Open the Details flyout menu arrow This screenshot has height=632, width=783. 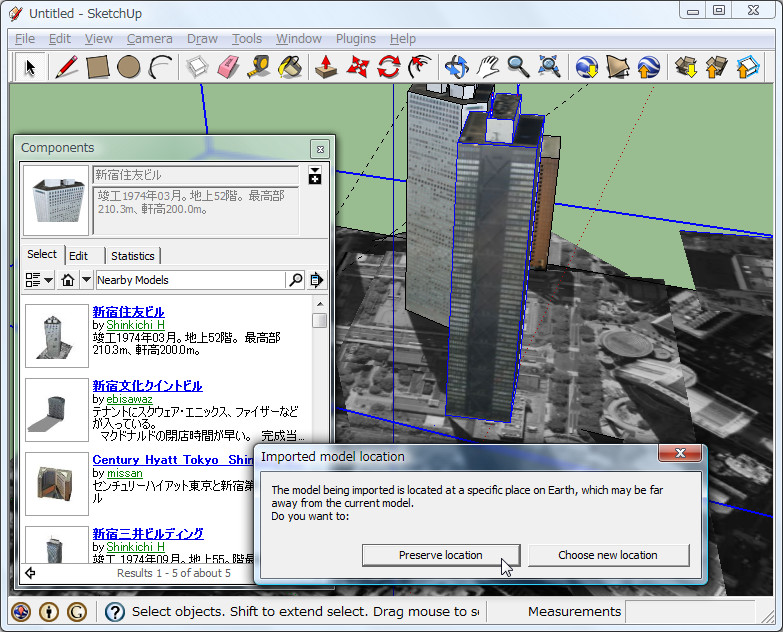(x=317, y=280)
